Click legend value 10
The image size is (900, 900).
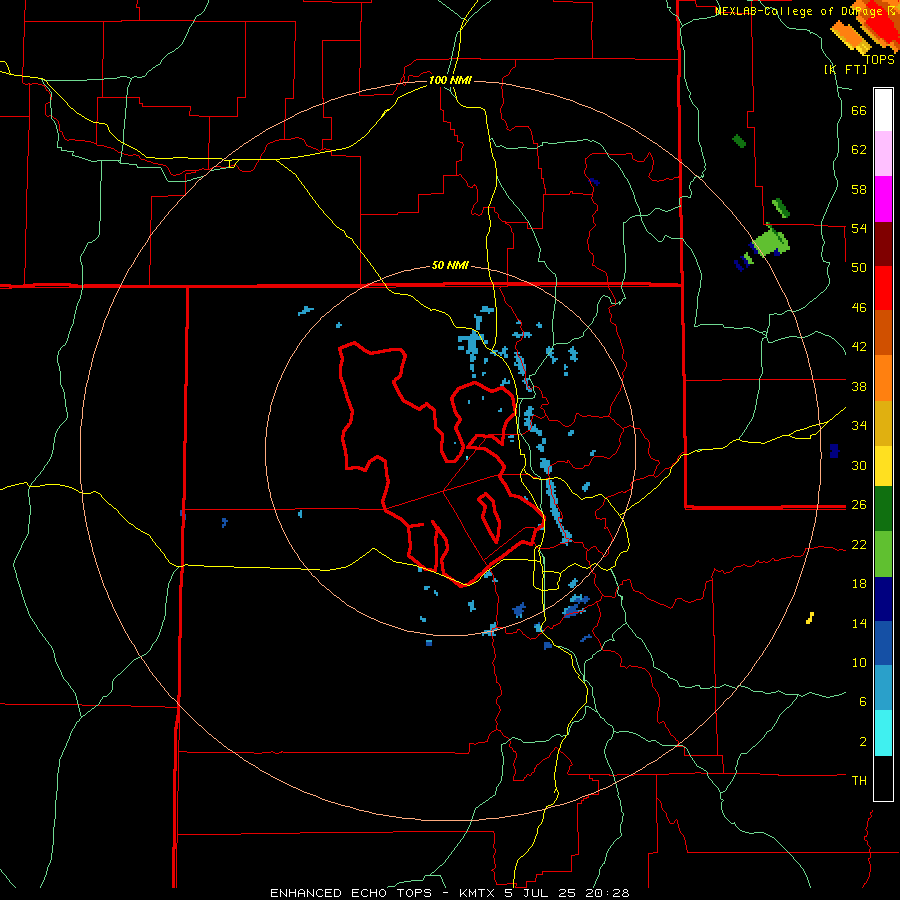(x=859, y=662)
